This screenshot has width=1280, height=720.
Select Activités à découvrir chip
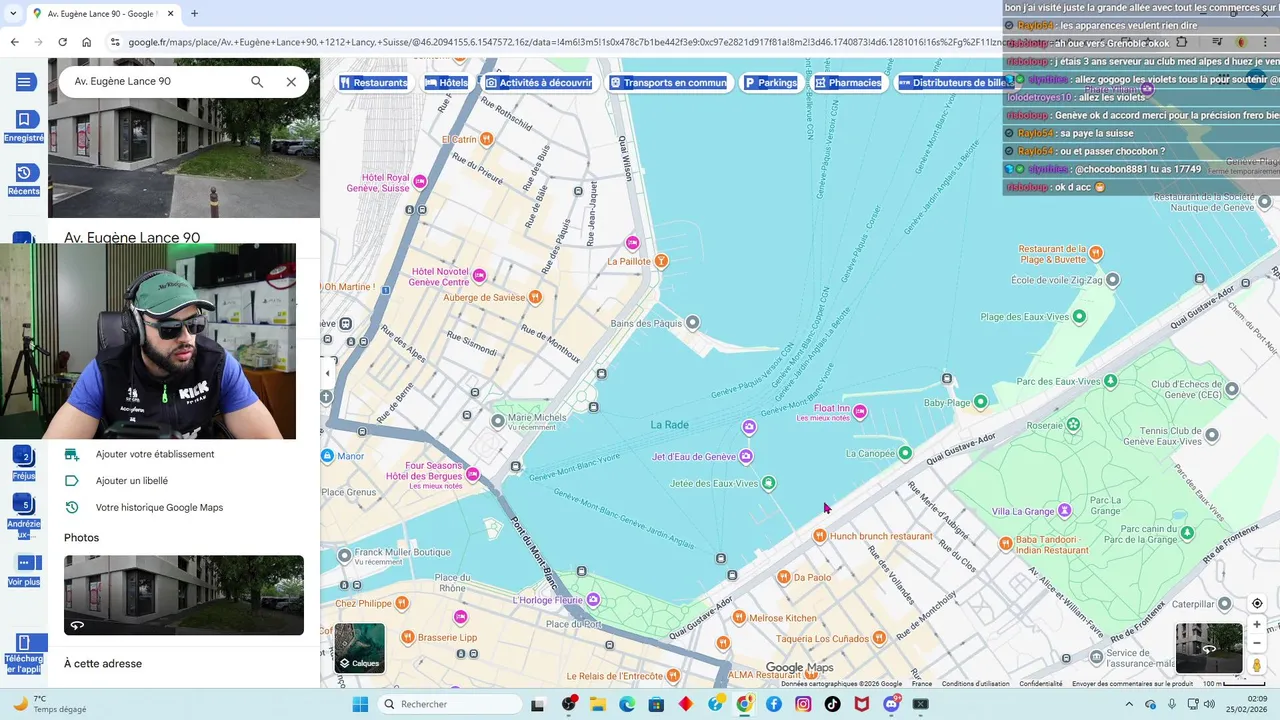[539, 83]
